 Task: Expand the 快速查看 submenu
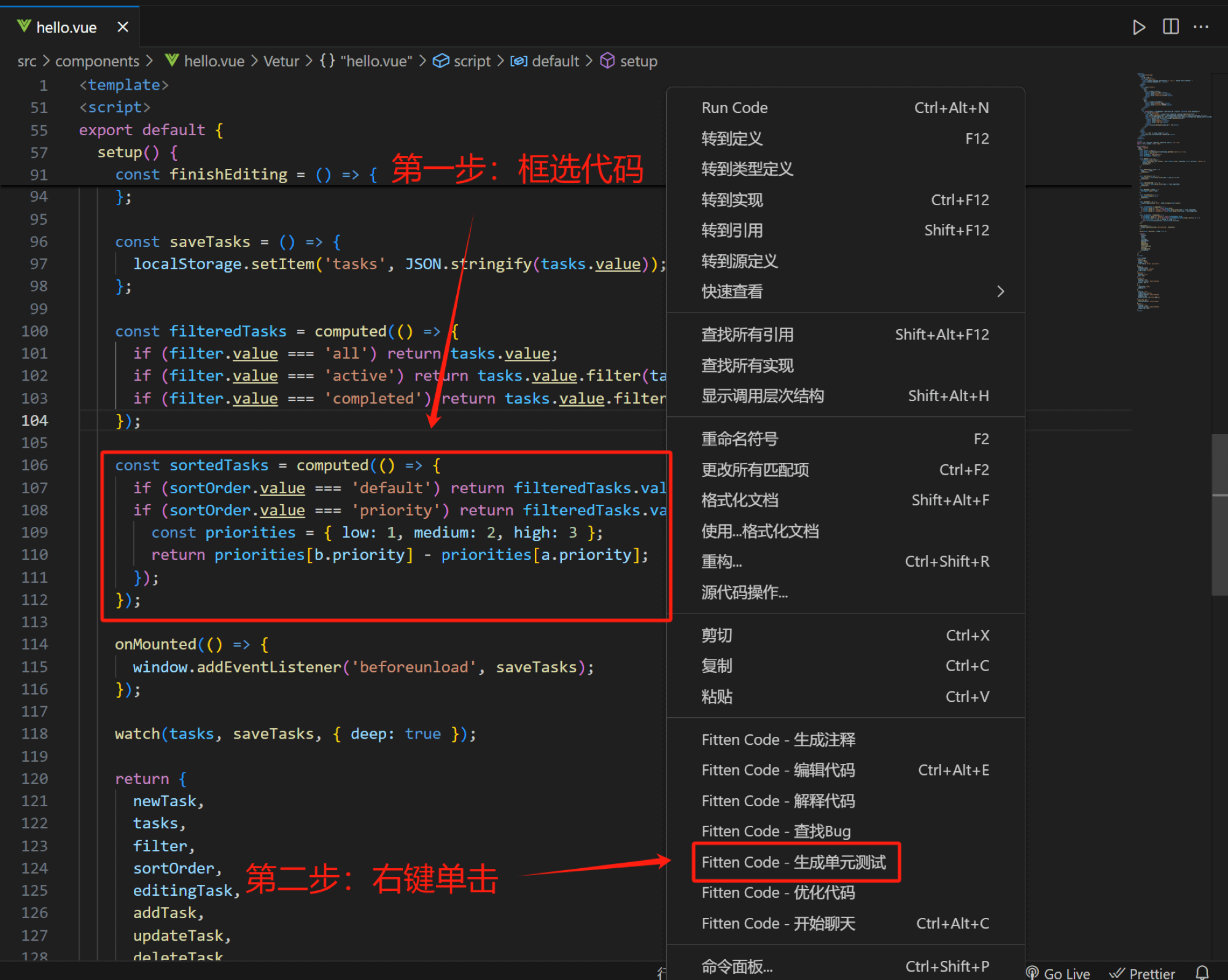click(845, 292)
